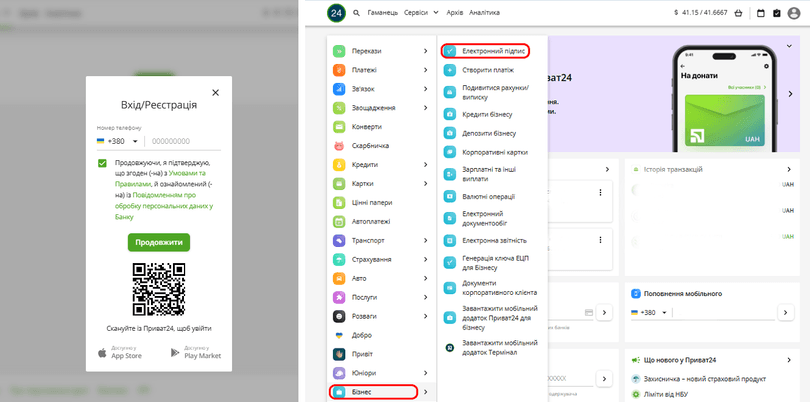Scan the QR code image for login
Viewport: 810px width, 402px height.
(159, 289)
